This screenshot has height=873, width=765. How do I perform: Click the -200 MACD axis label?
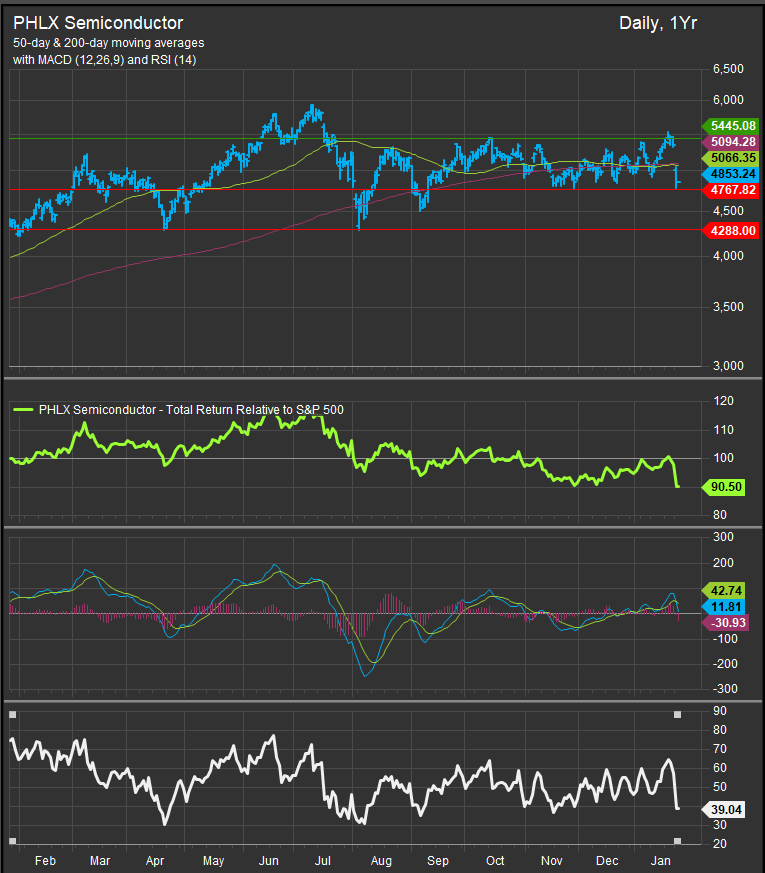click(x=723, y=664)
